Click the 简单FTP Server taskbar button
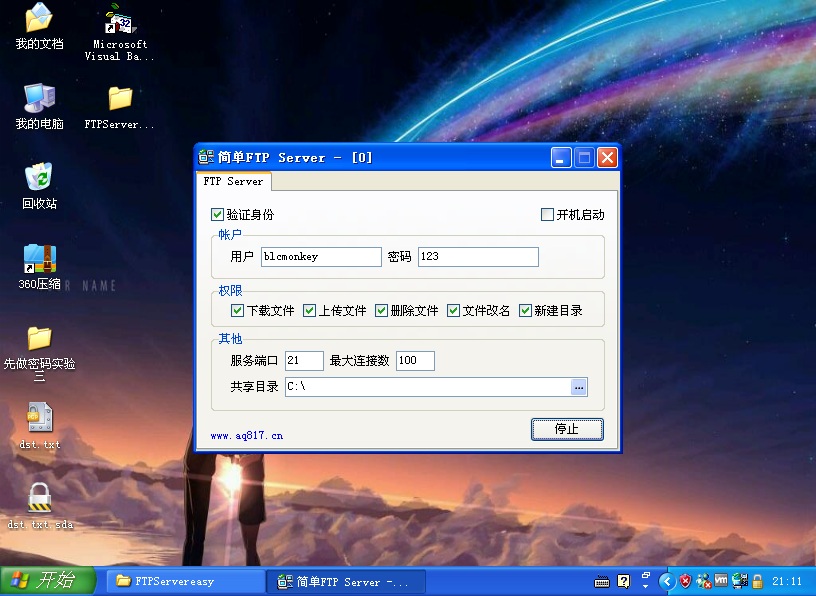Viewport: 816px width, 596px height. tap(346, 581)
